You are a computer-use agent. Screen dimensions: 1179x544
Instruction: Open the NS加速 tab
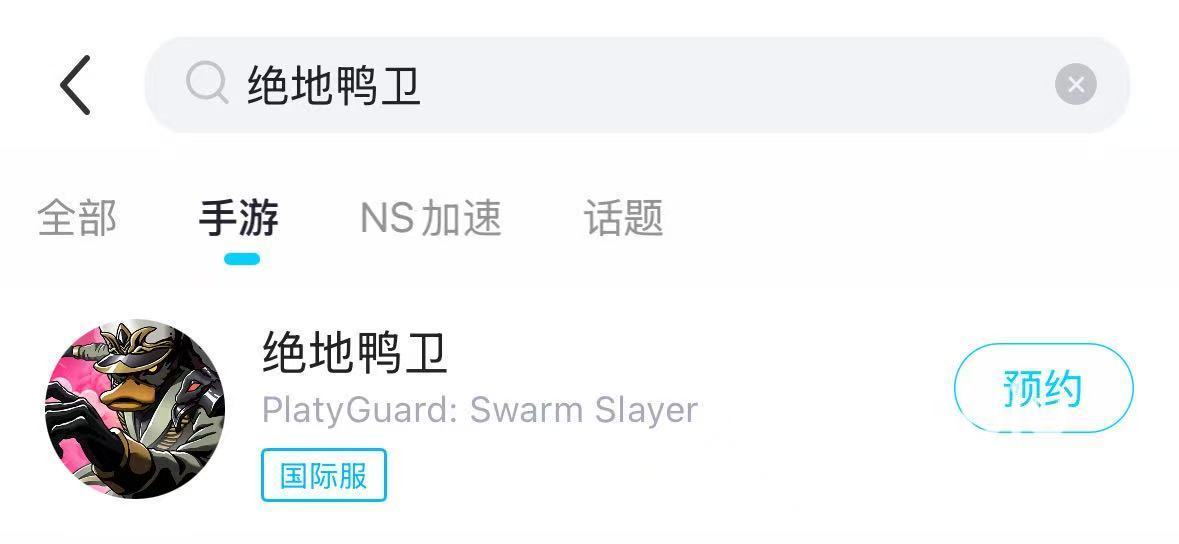(431, 218)
